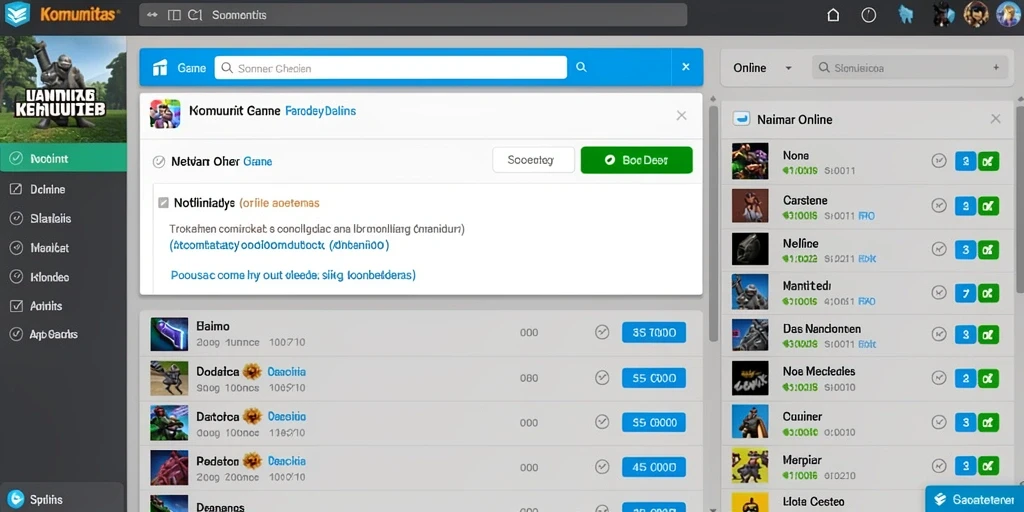
Task: Click the green action icon in Carstene row
Action: click(988, 206)
